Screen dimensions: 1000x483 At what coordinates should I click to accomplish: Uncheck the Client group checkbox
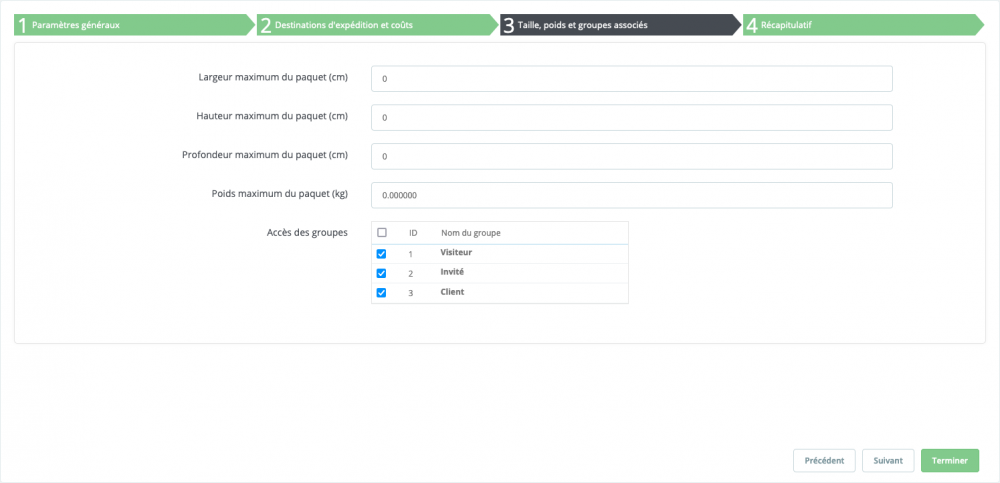[382, 293]
